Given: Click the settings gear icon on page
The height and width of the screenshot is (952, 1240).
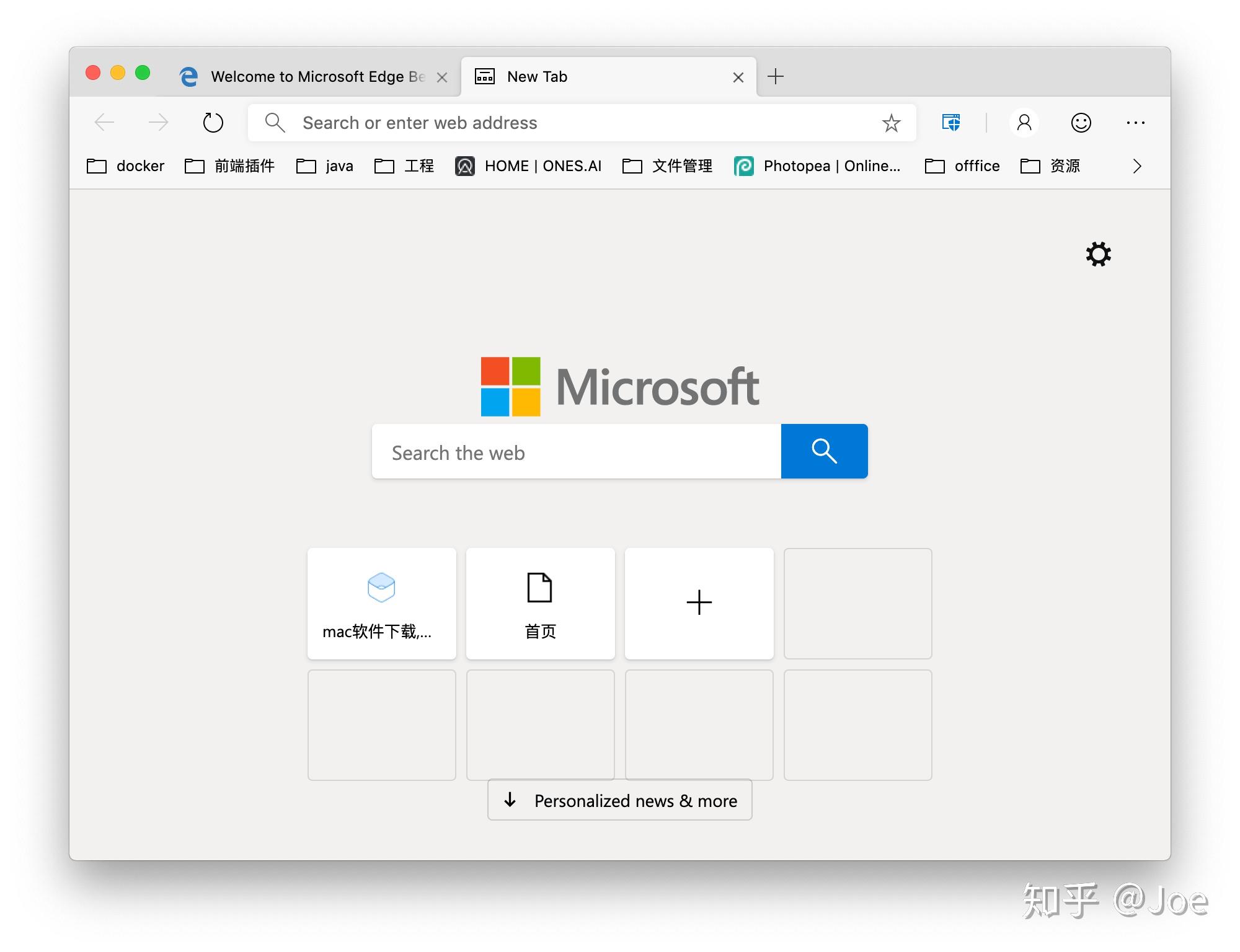Looking at the screenshot, I should point(1097,255).
